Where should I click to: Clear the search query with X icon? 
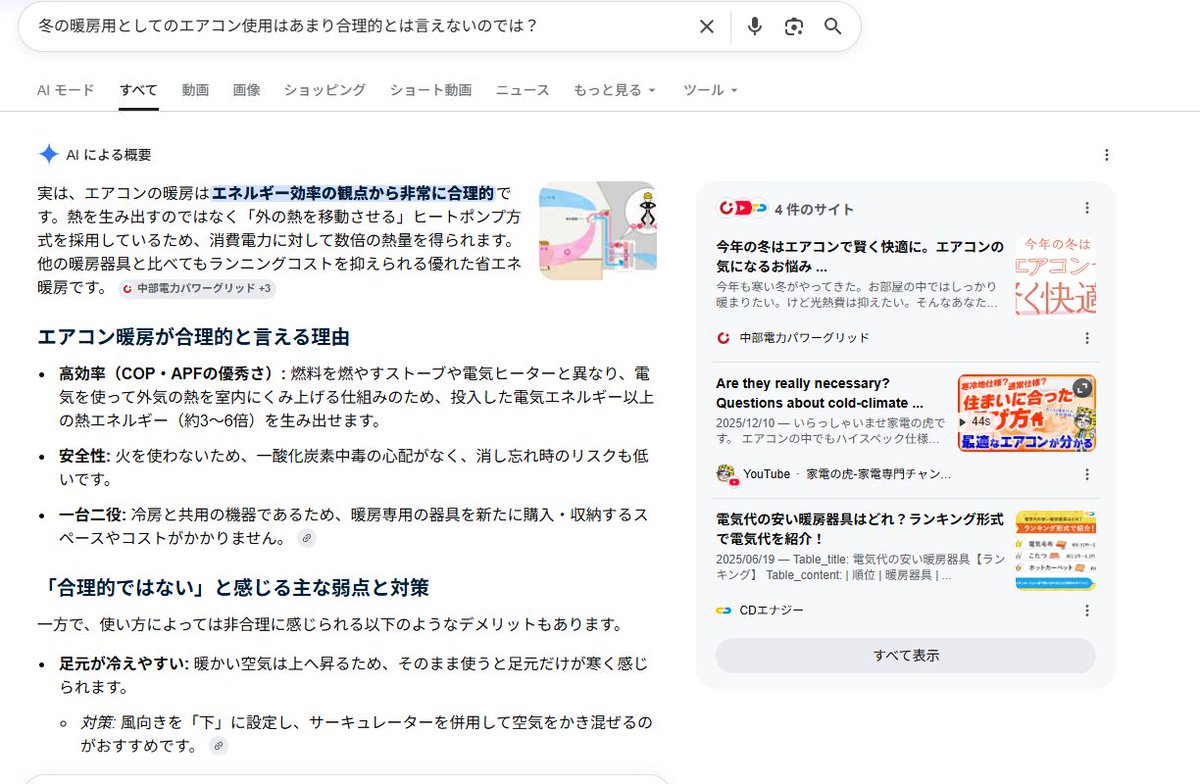tap(706, 27)
